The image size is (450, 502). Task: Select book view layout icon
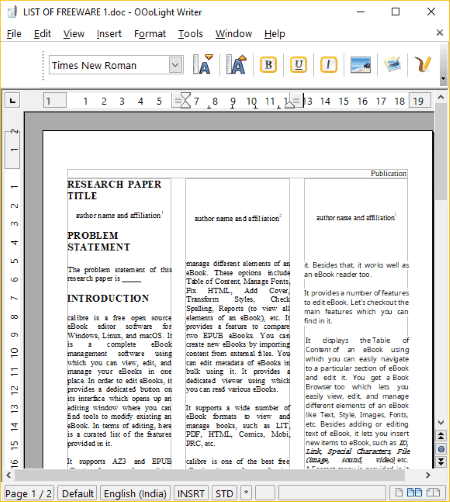click(x=433, y=492)
